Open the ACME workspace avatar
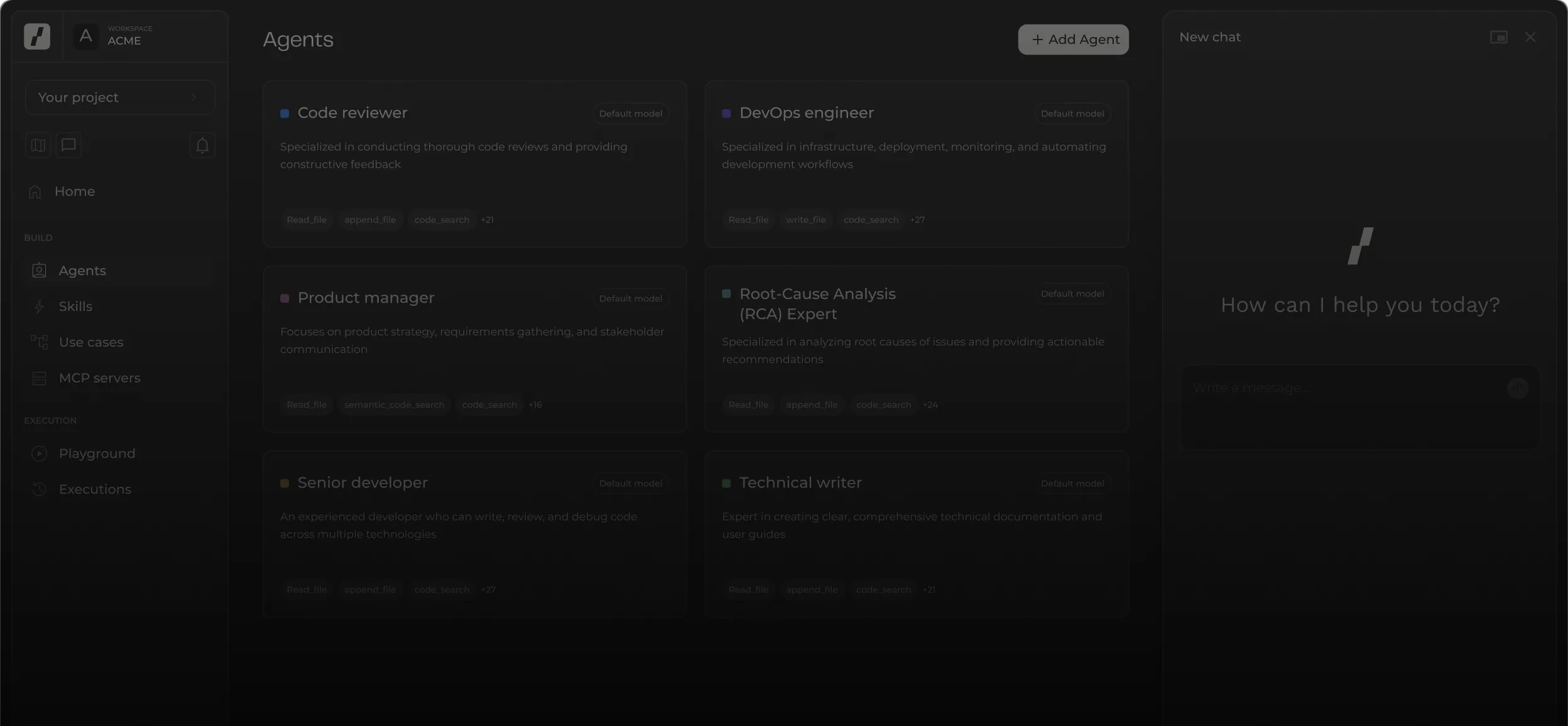Screen dimensions: 1568x726 (x=86, y=36)
